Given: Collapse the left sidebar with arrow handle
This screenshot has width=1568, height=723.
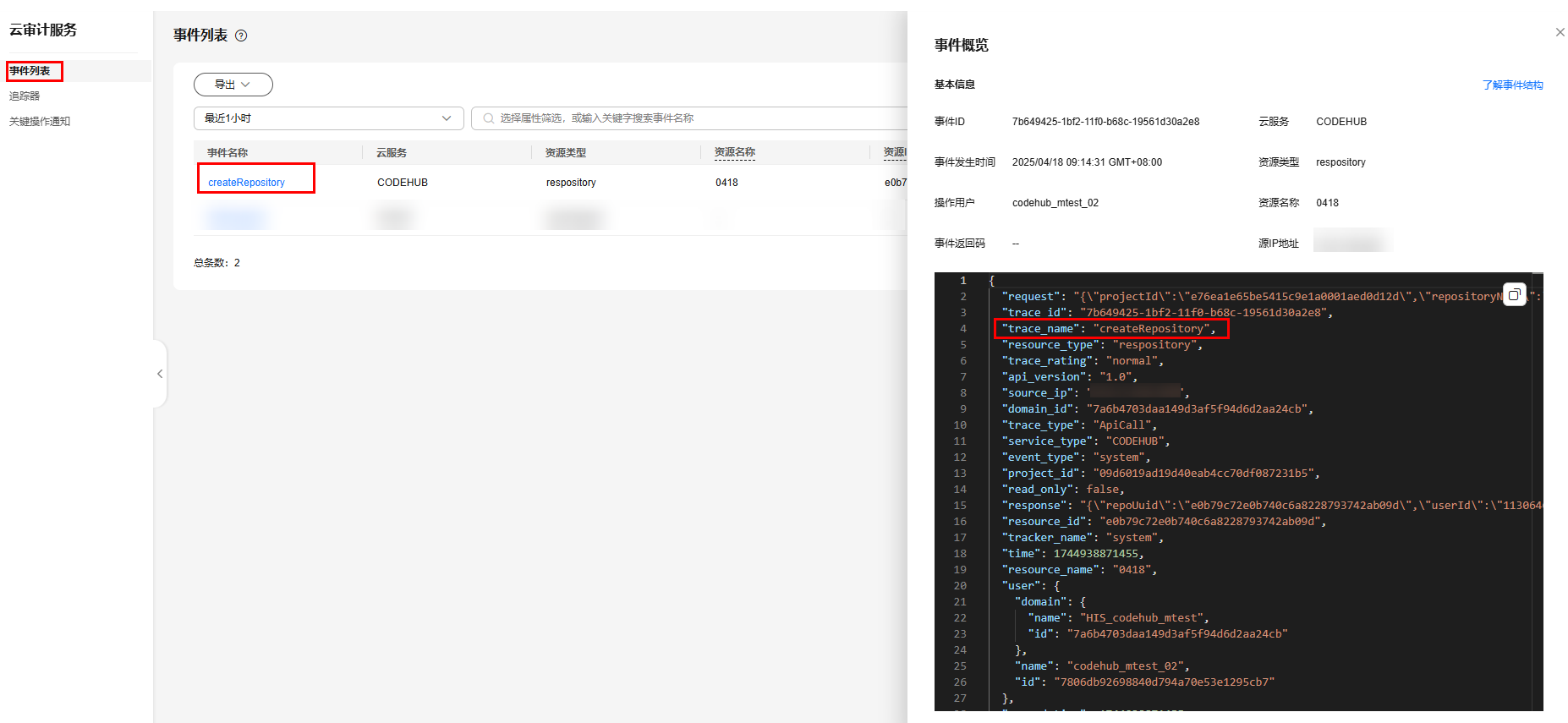Looking at the screenshot, I should pyautogui.click(x=160, y=374).
